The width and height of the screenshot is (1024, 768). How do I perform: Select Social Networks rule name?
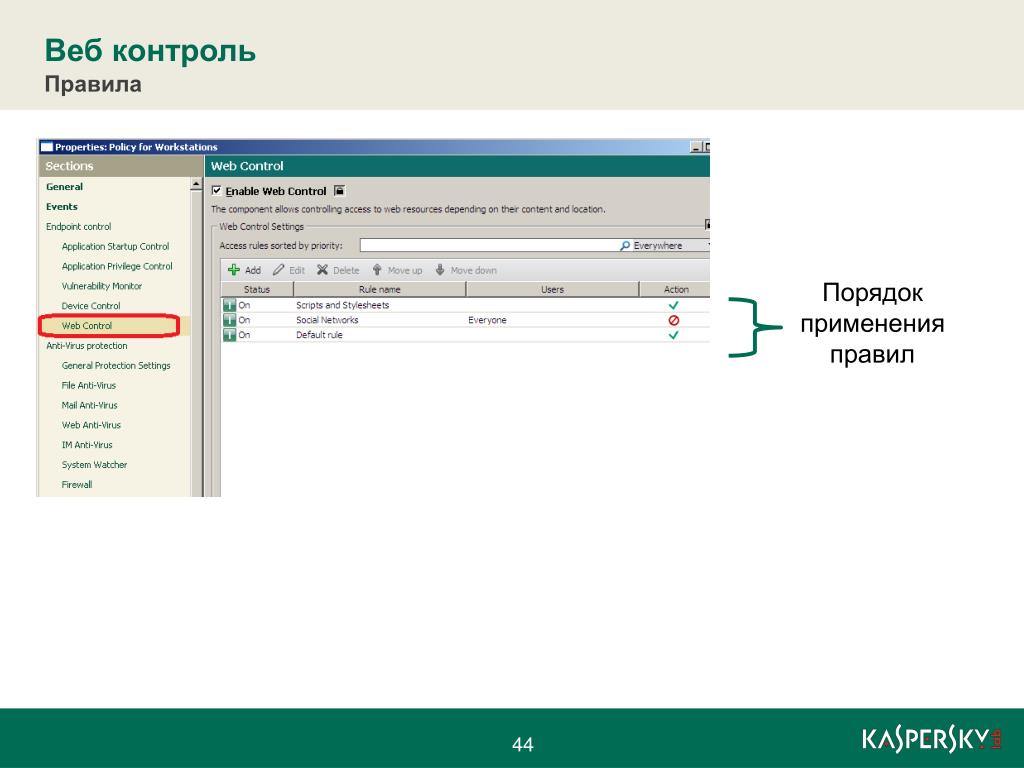point(327,320)
